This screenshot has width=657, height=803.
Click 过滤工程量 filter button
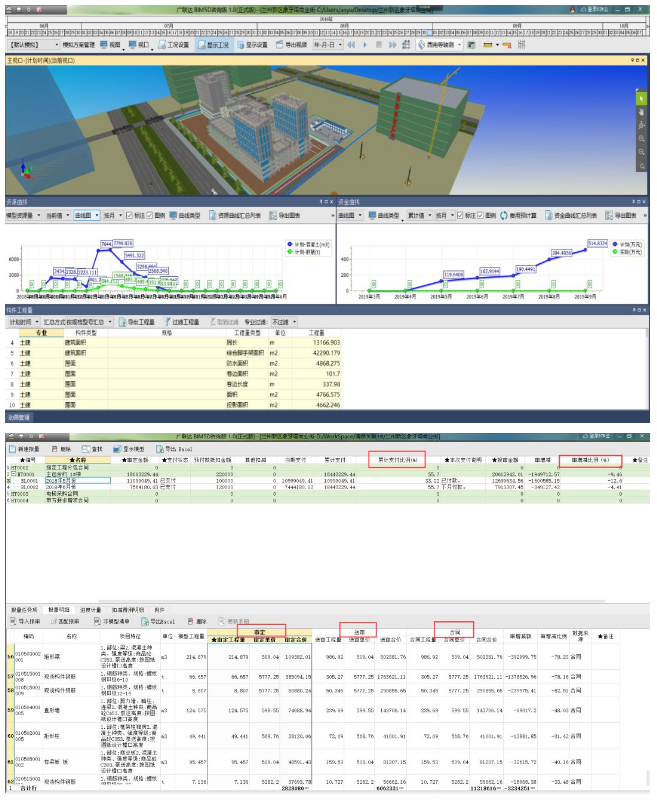tap(181, 322)
